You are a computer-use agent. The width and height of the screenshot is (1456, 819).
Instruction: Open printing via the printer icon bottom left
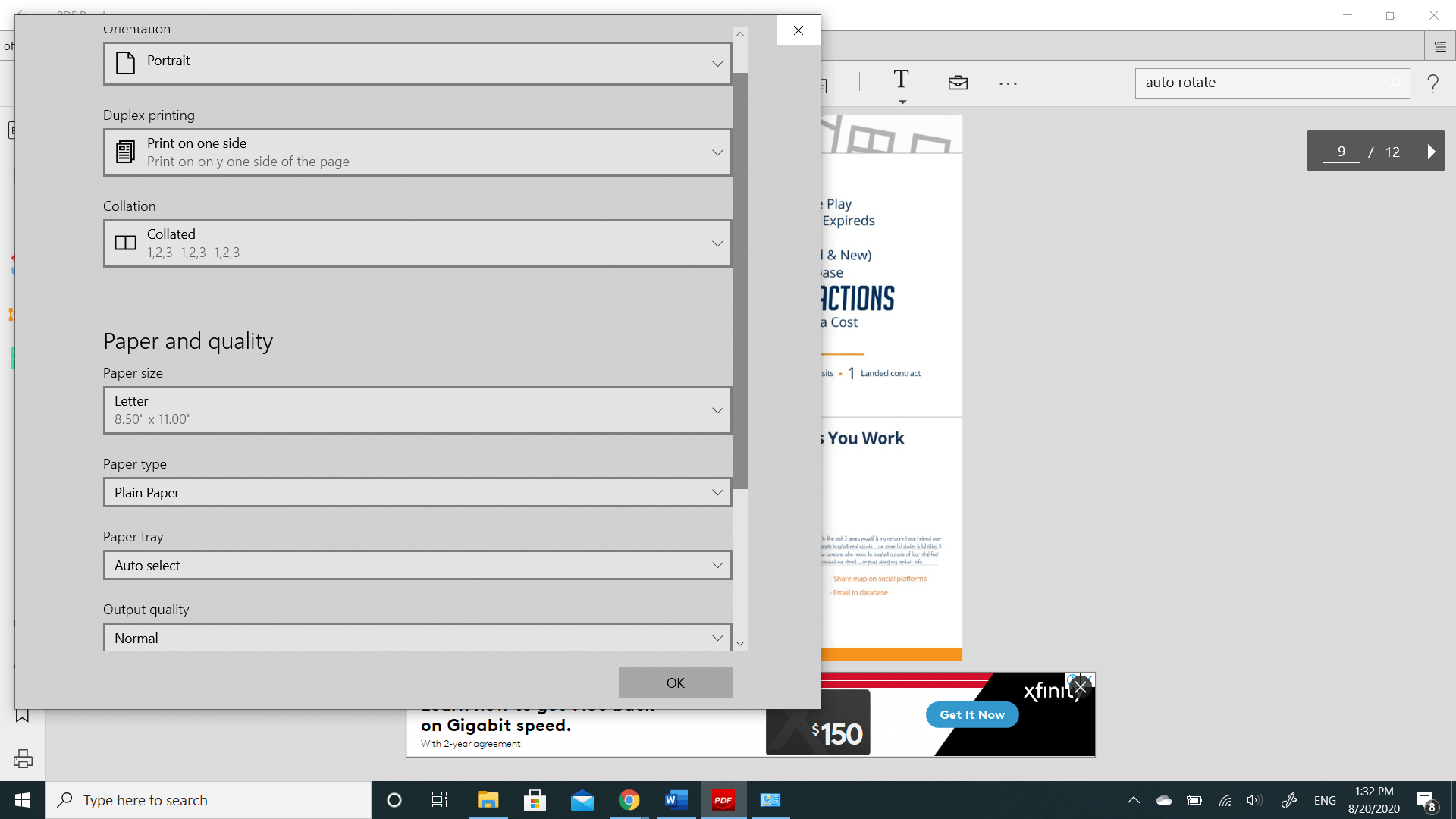tap(22, 758)
